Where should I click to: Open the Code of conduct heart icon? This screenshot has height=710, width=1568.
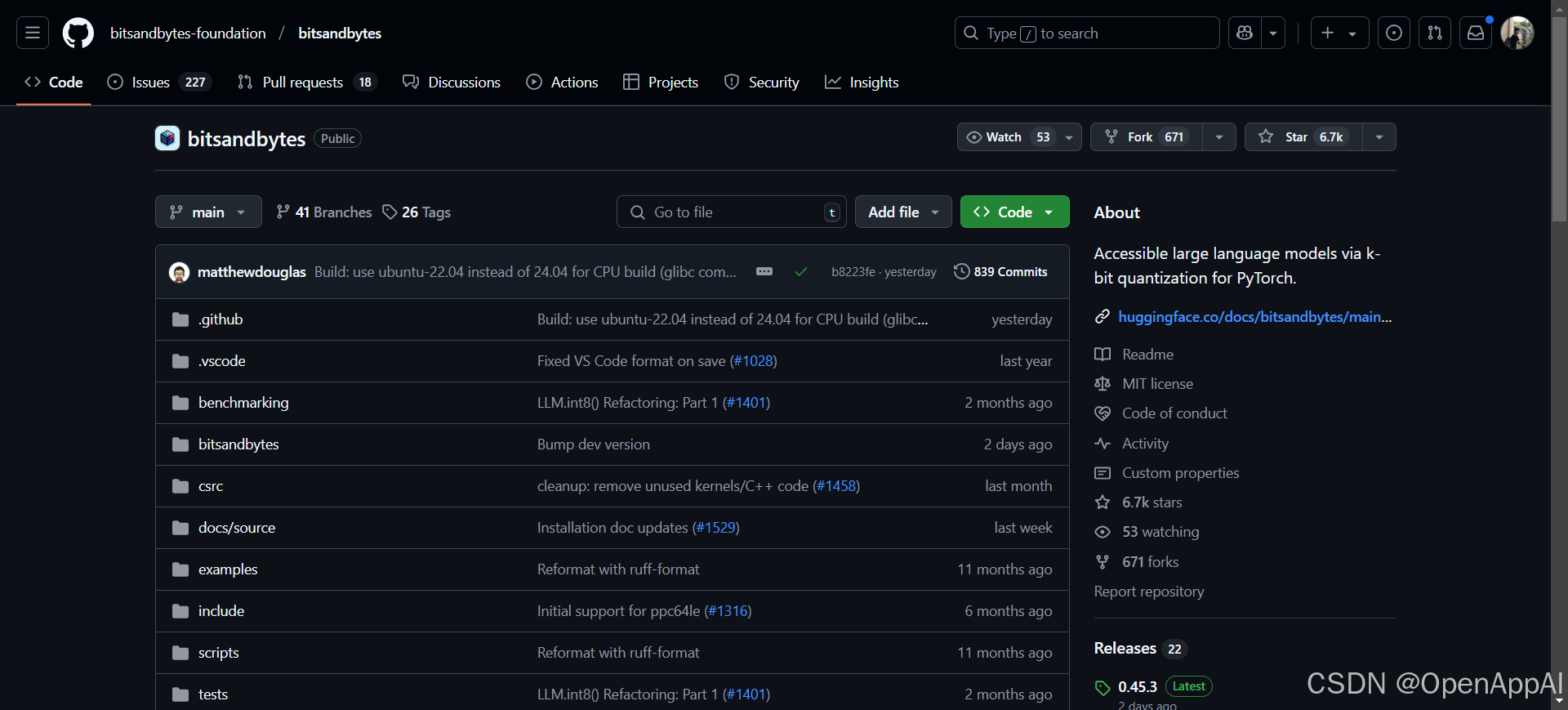1102,413
